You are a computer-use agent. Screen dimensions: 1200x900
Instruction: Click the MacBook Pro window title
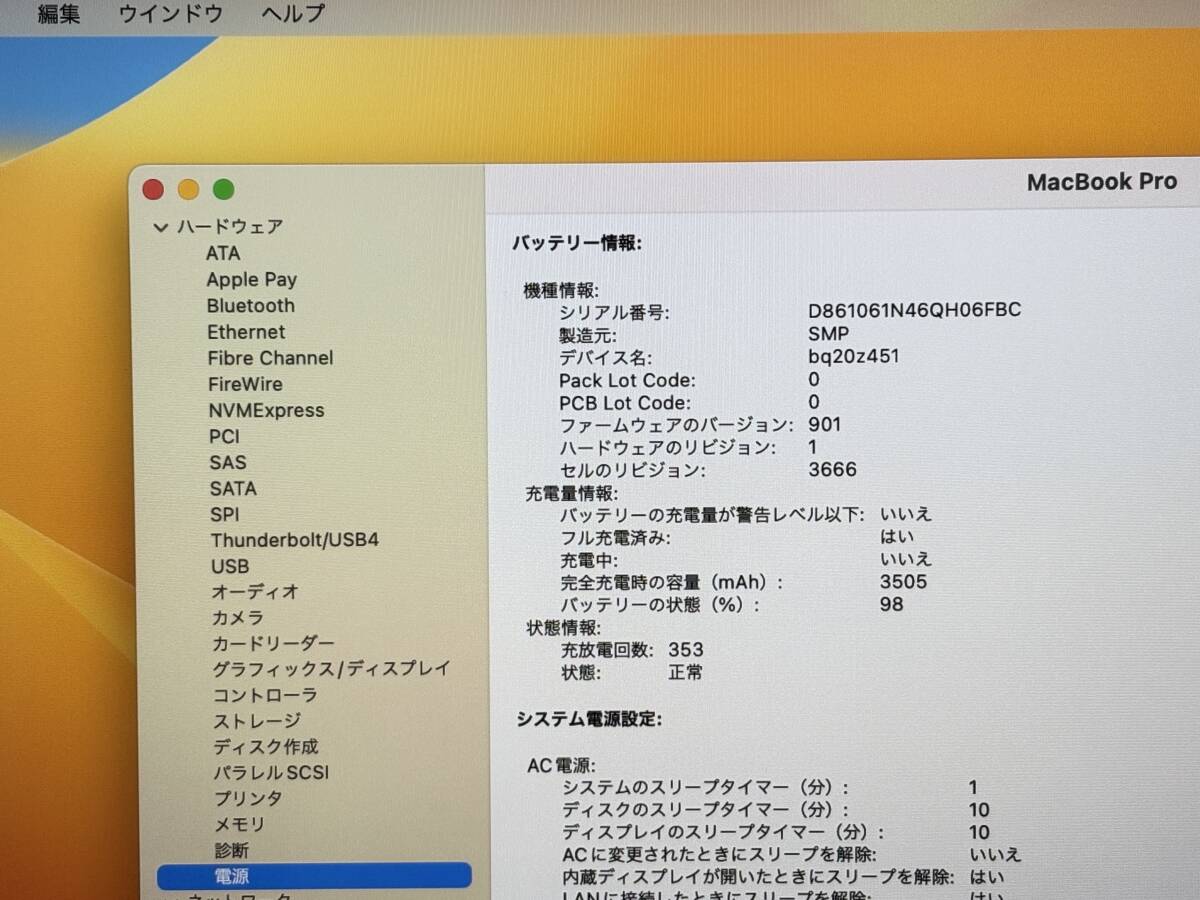coord(1102,182)
